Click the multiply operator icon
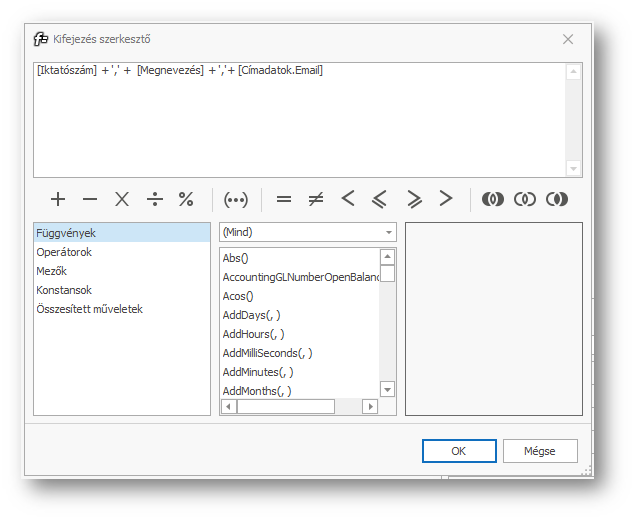This screenshot has height=521, width=636. [122, 199]
